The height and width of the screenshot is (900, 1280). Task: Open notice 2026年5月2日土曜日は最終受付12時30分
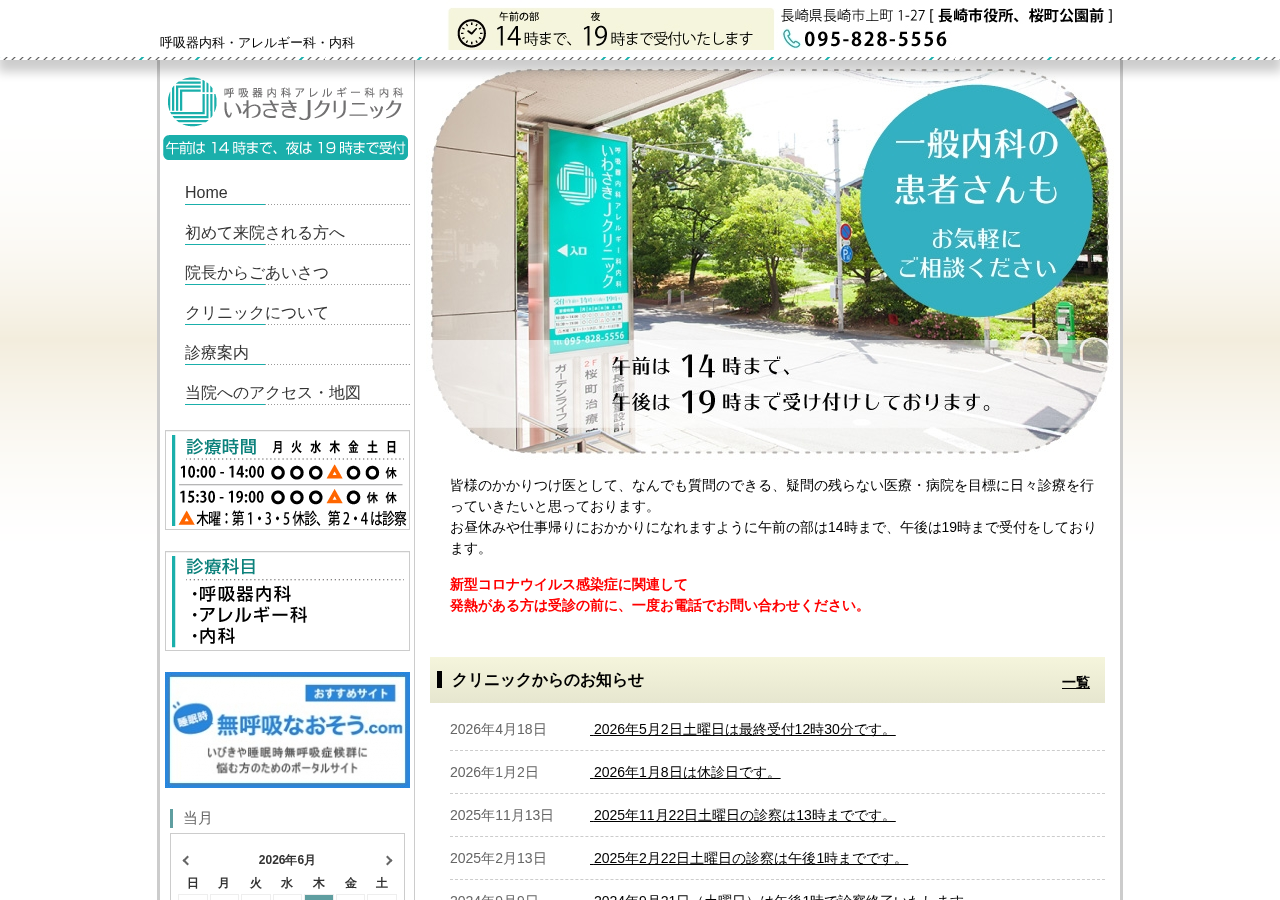[743, 729]
